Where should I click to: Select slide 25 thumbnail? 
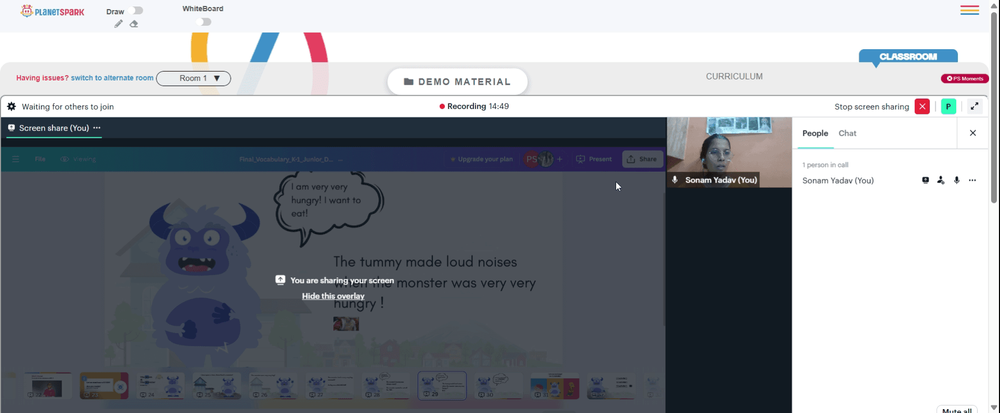(217, 386)
